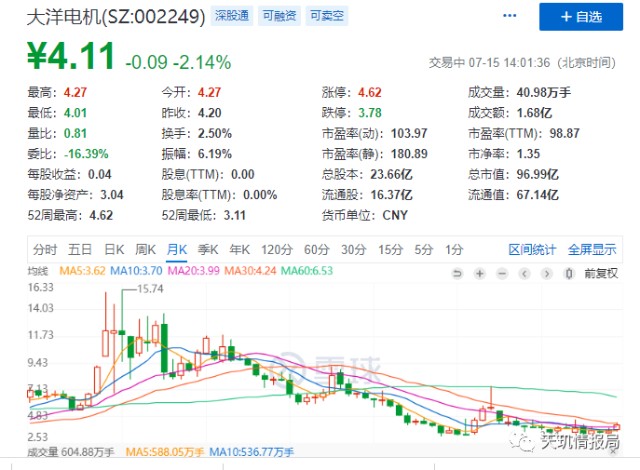The width and height of the screenshot is (640, 470).
Task: Click the 货币单位 CNY entry
Action: tap(365, 215)
